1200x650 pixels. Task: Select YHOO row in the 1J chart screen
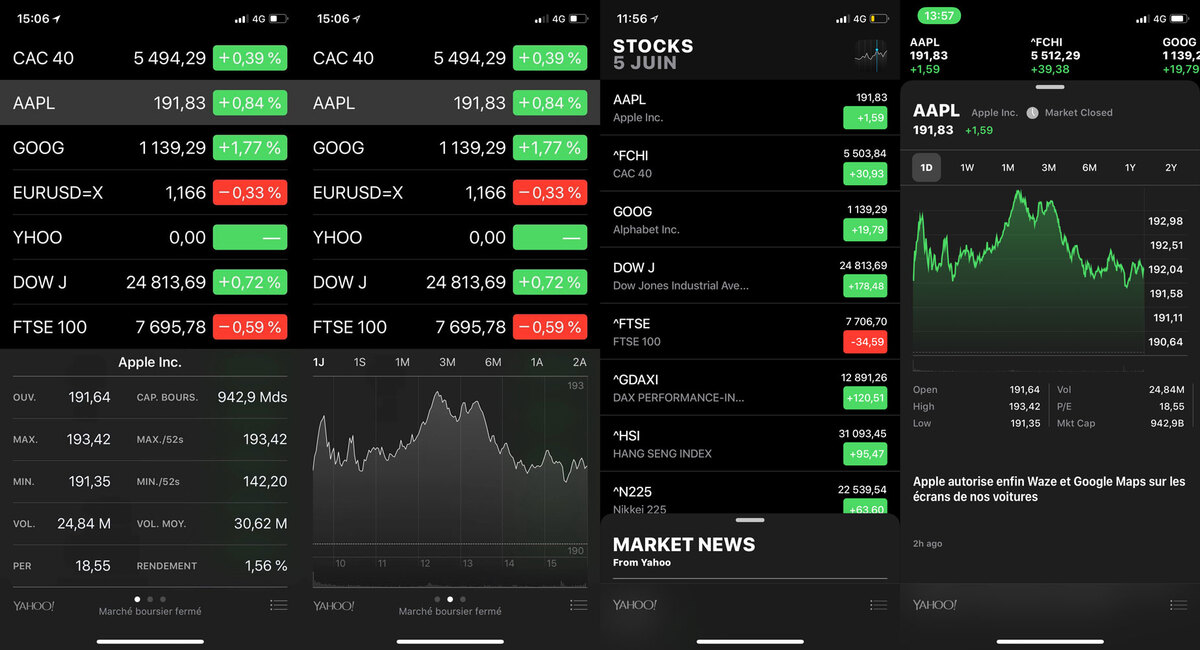[x=450, y=237]
